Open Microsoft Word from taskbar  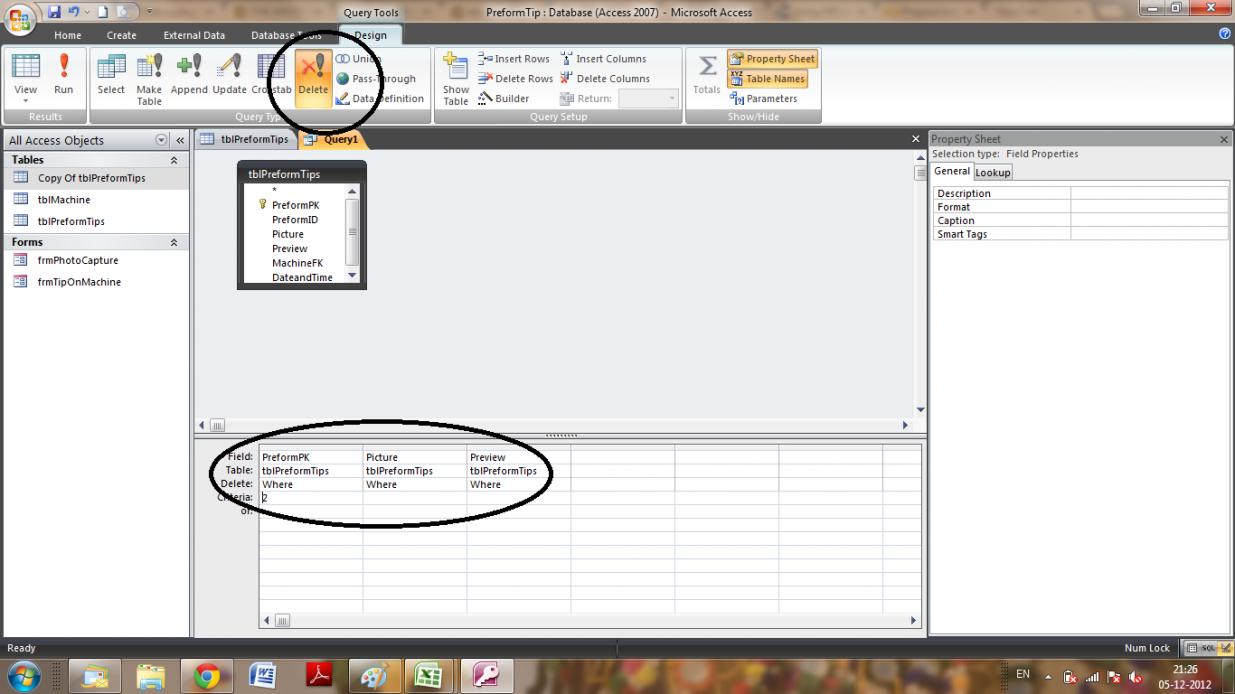tap(263, 677)
